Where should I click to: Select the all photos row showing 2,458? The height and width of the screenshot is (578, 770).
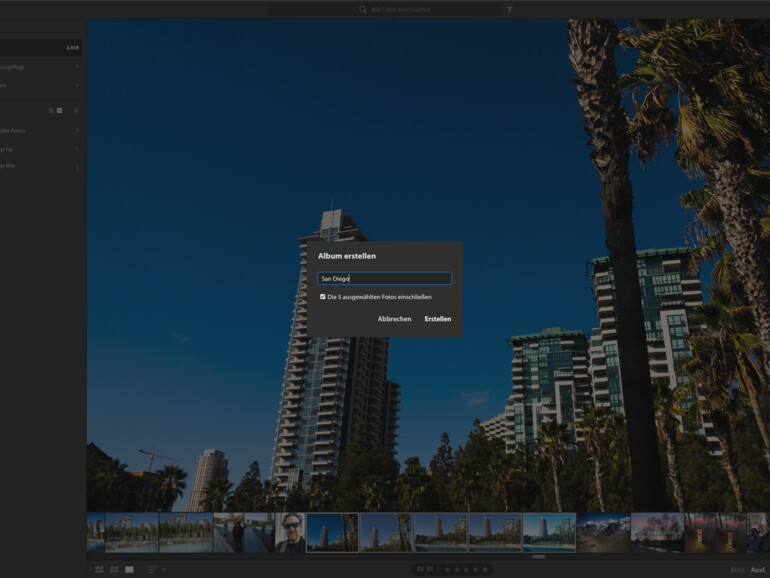pyautogui.click(x=41, y=48)
